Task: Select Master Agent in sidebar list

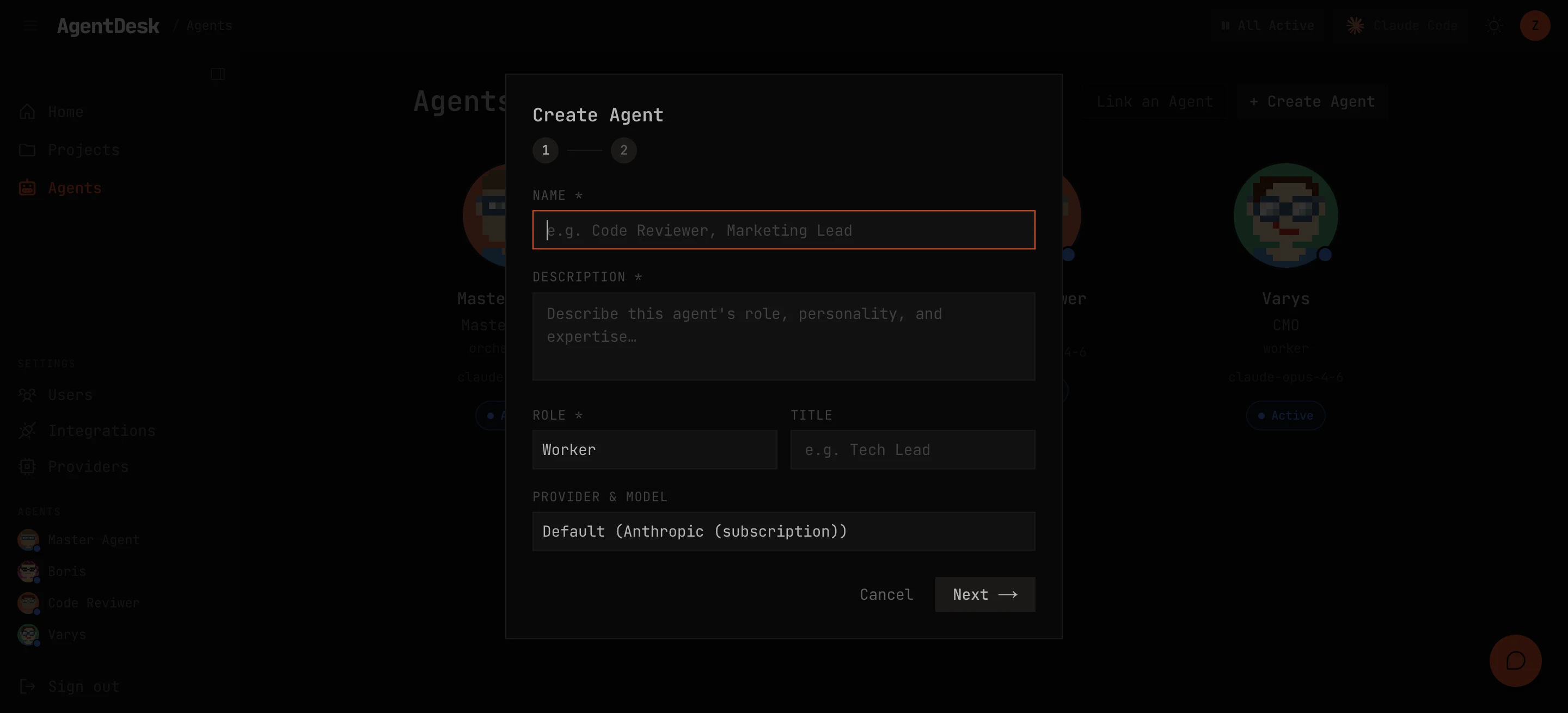Action: [94, 539]
